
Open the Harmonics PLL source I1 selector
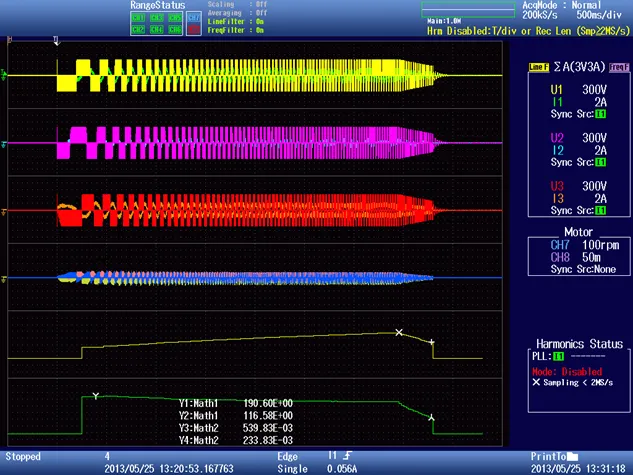(558, 356)
